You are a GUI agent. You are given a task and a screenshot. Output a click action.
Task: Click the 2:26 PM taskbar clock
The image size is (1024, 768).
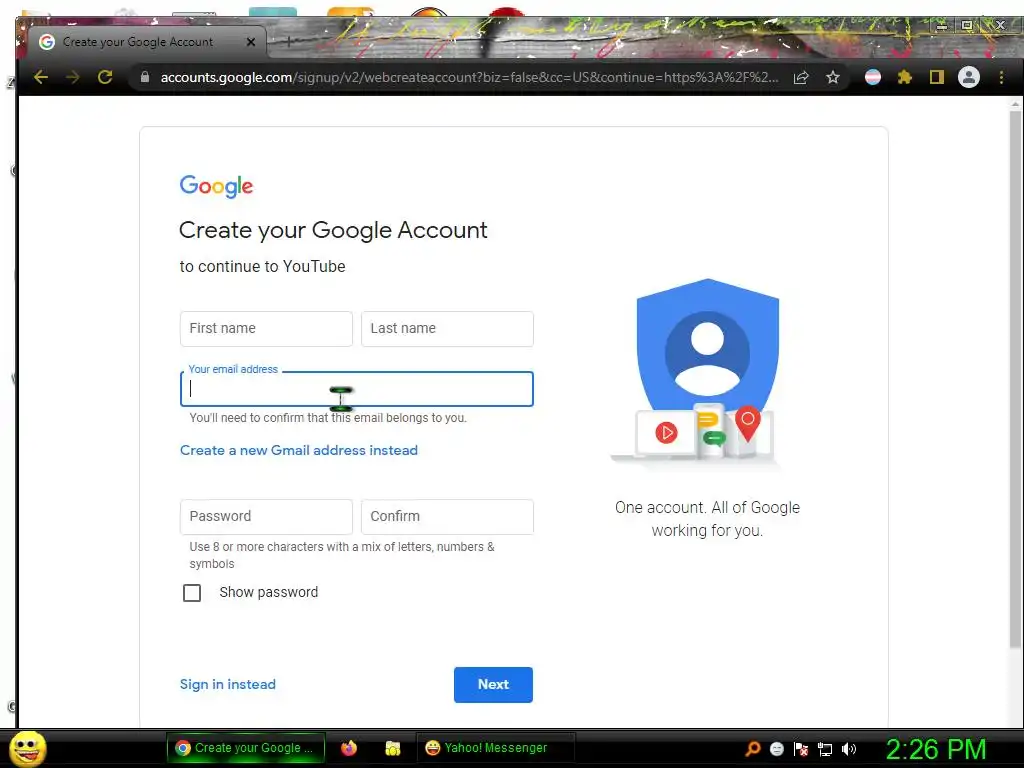click(x=935, y=749)
